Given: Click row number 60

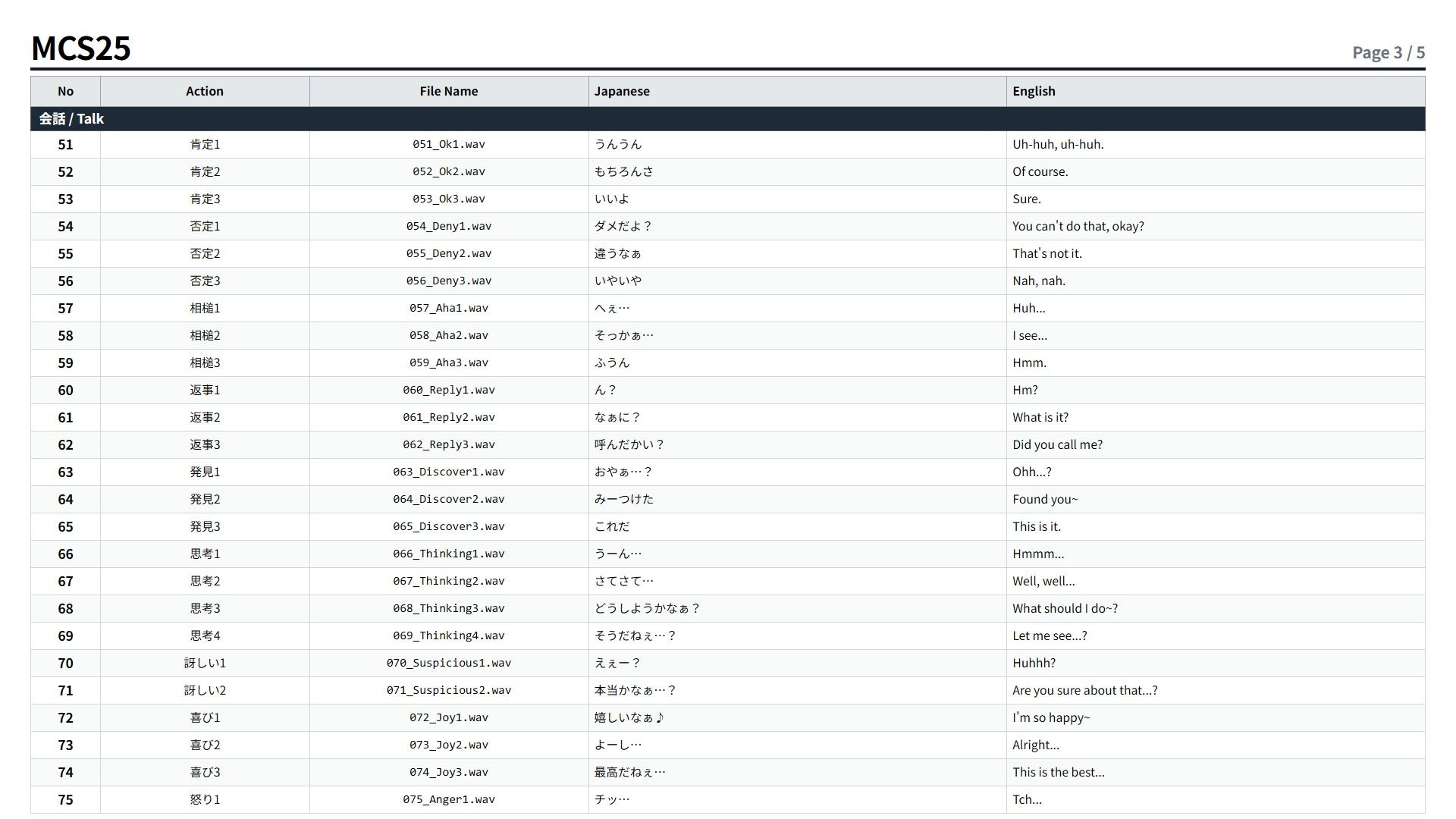Looking at the screenshot, I should coord(65,390).
